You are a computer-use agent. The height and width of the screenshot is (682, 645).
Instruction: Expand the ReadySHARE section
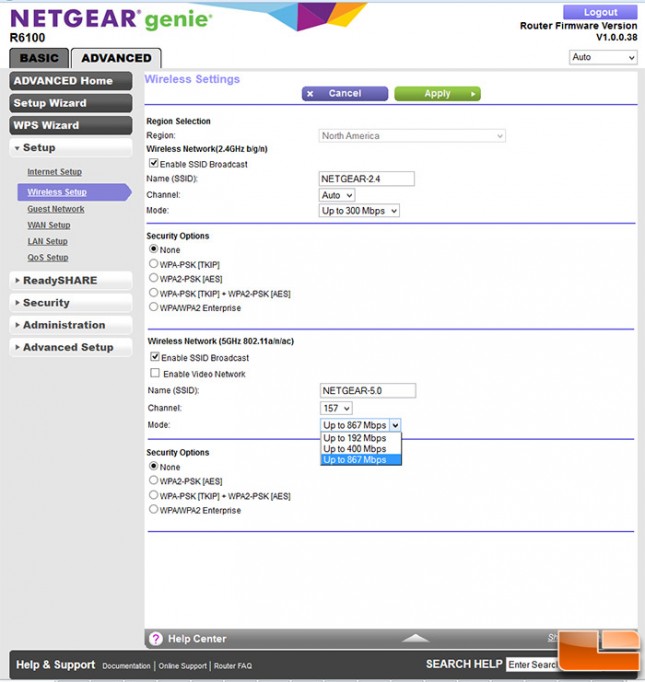70,281
